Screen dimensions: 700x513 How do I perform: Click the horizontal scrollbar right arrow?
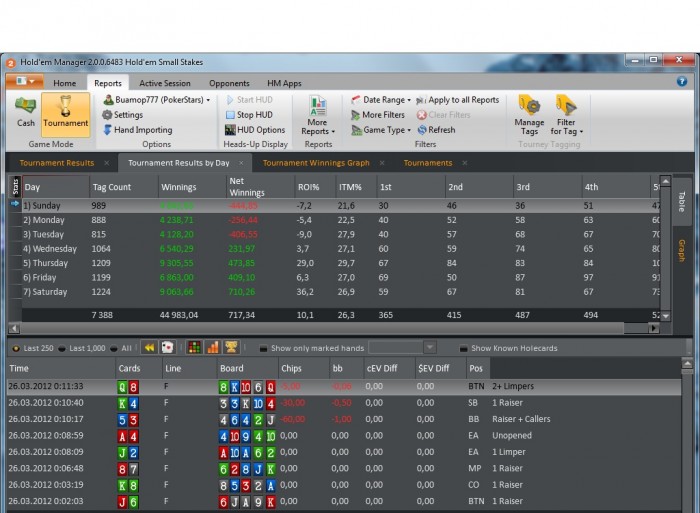point(654,328)
